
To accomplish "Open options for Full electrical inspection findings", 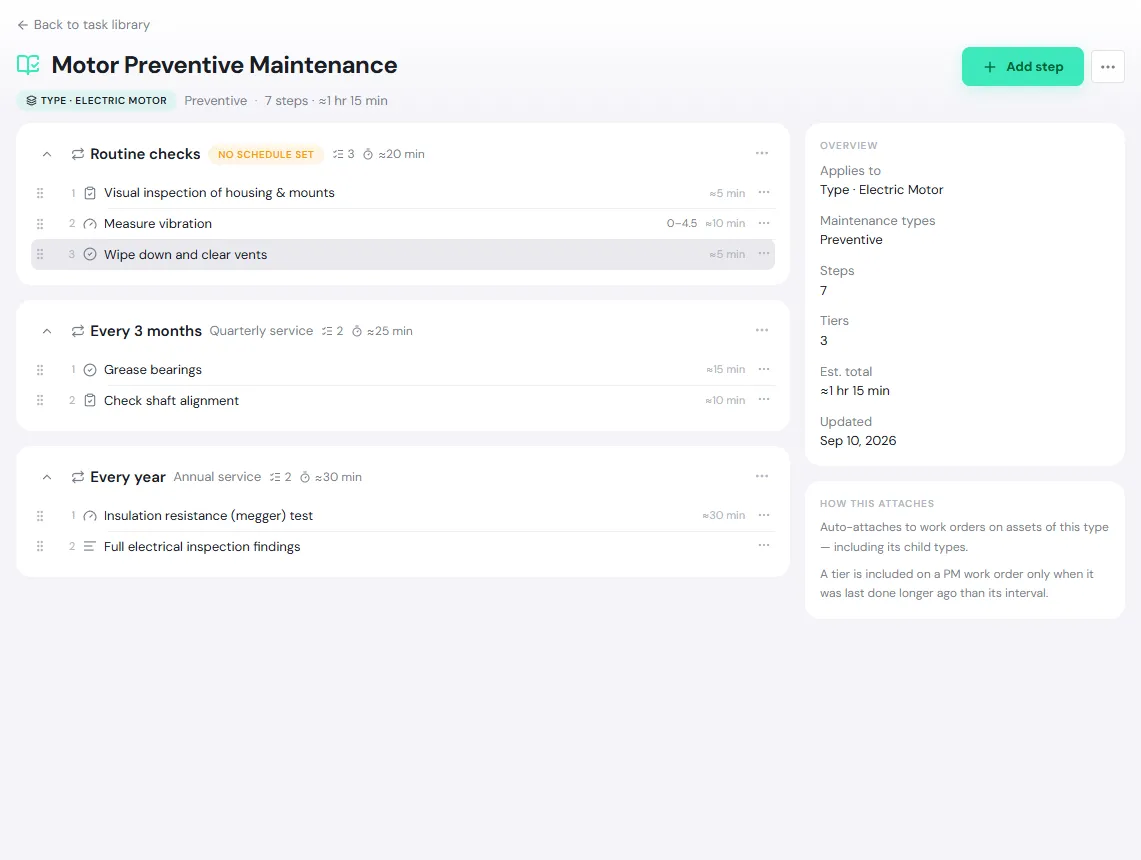I will tap(764, 546).
